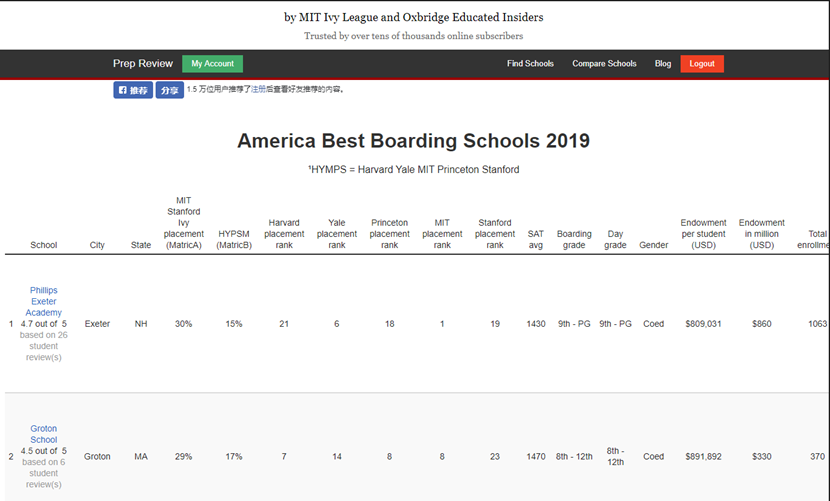The height and width of the screenshot is (501, 830).
Task: Sort by Endowment per student header
Action: [703, 234]
